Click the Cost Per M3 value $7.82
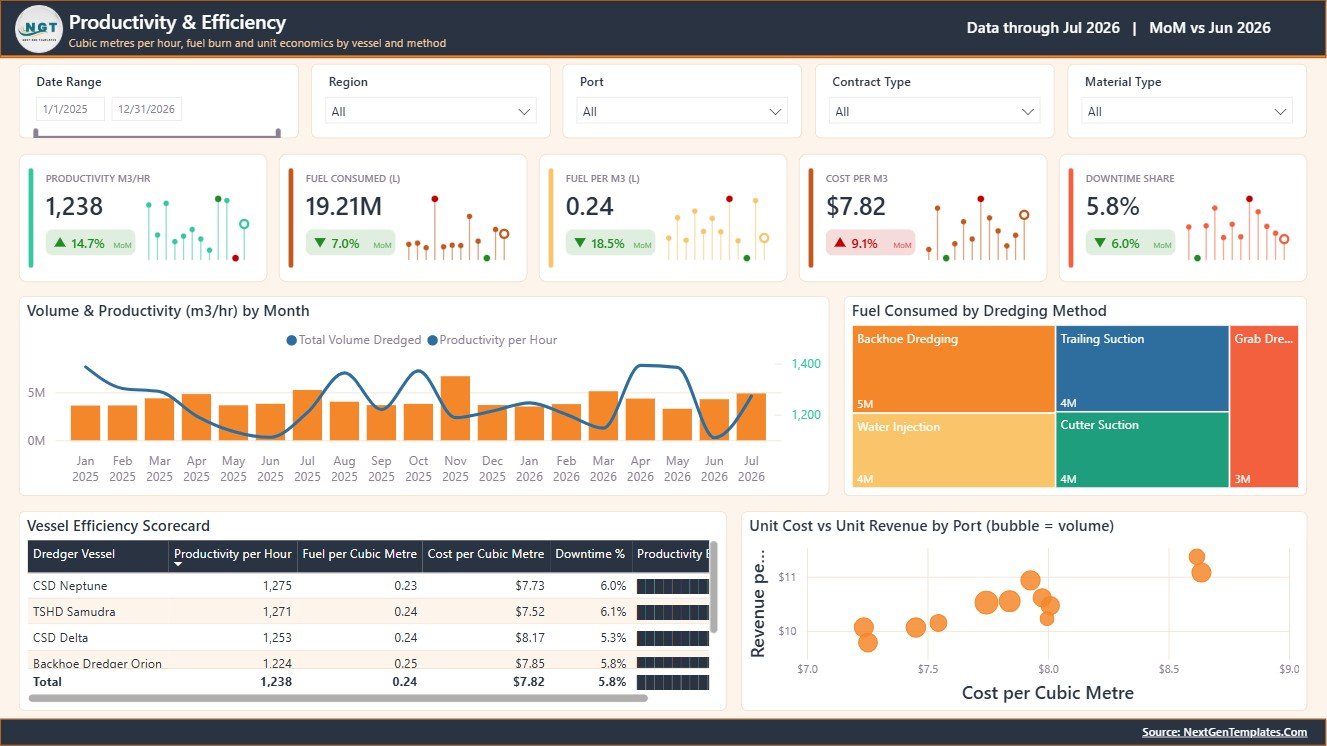Viewport: 1327px width, 746px height. (856, 207)
